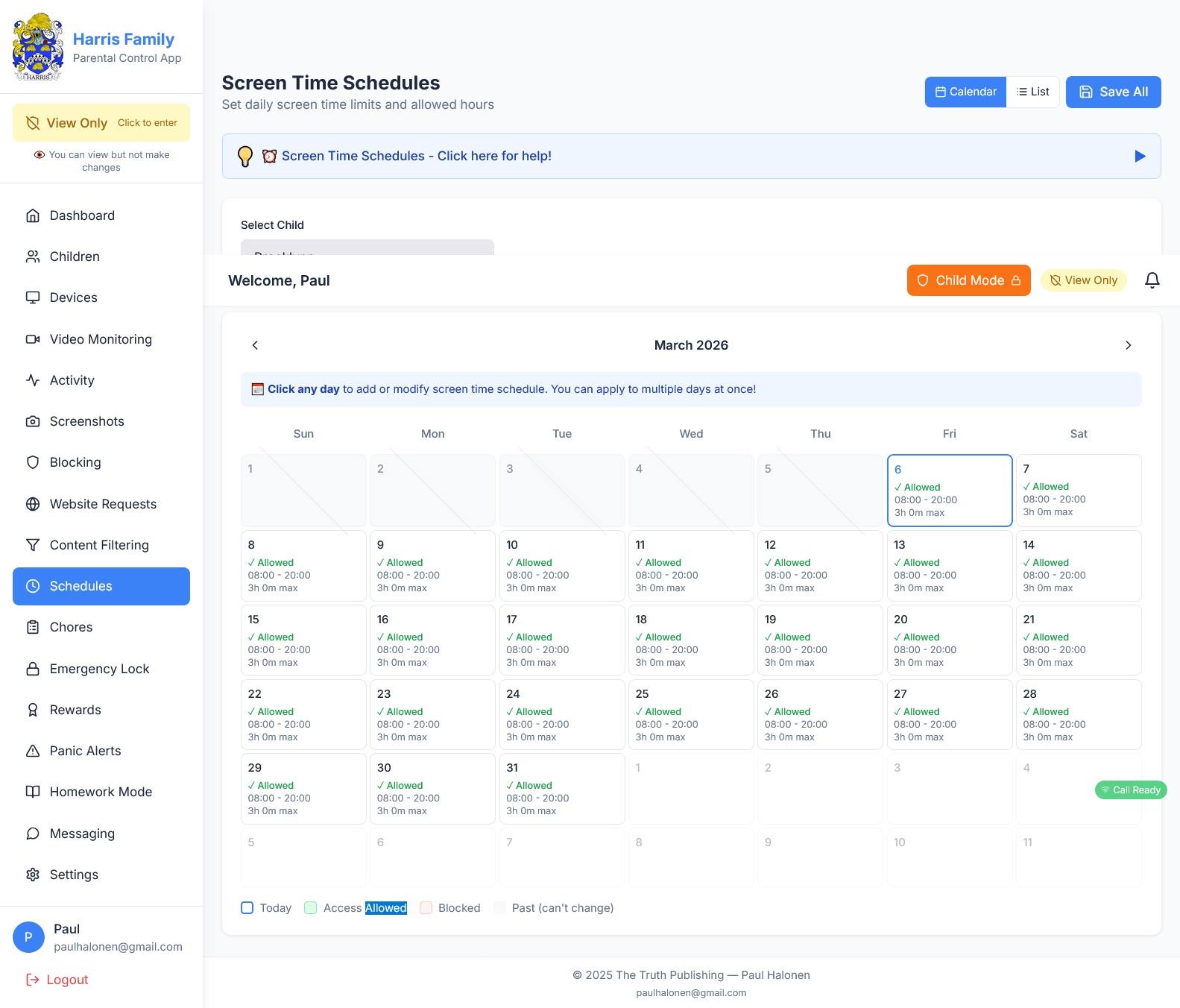Click the Harris Family crest logo

point(38,47)
